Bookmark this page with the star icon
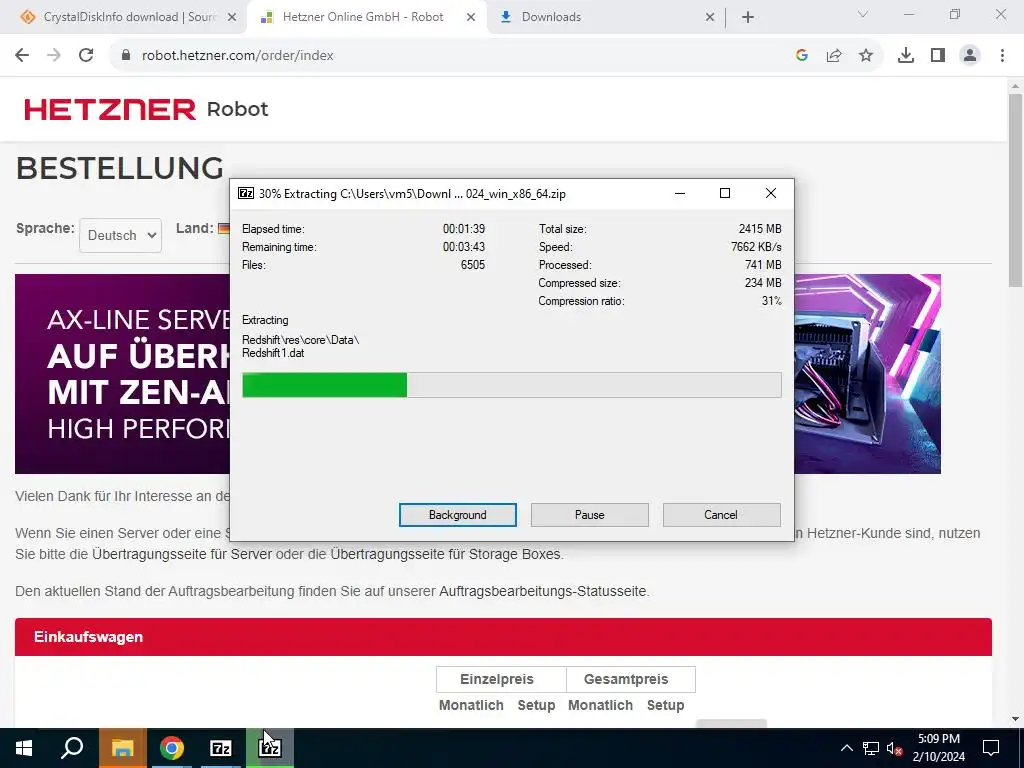The height and width of the screenshot is (768, 1024). 866,56
